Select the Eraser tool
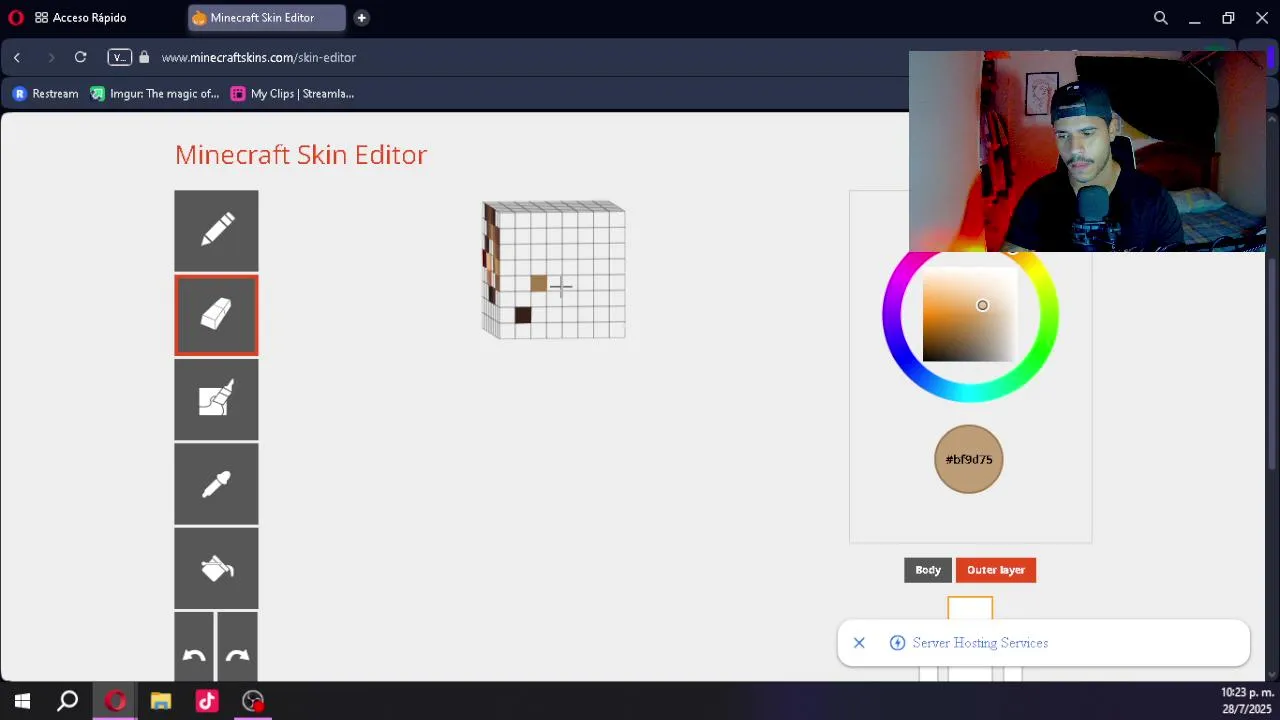Screen dimensions: 1280x720 216,315
